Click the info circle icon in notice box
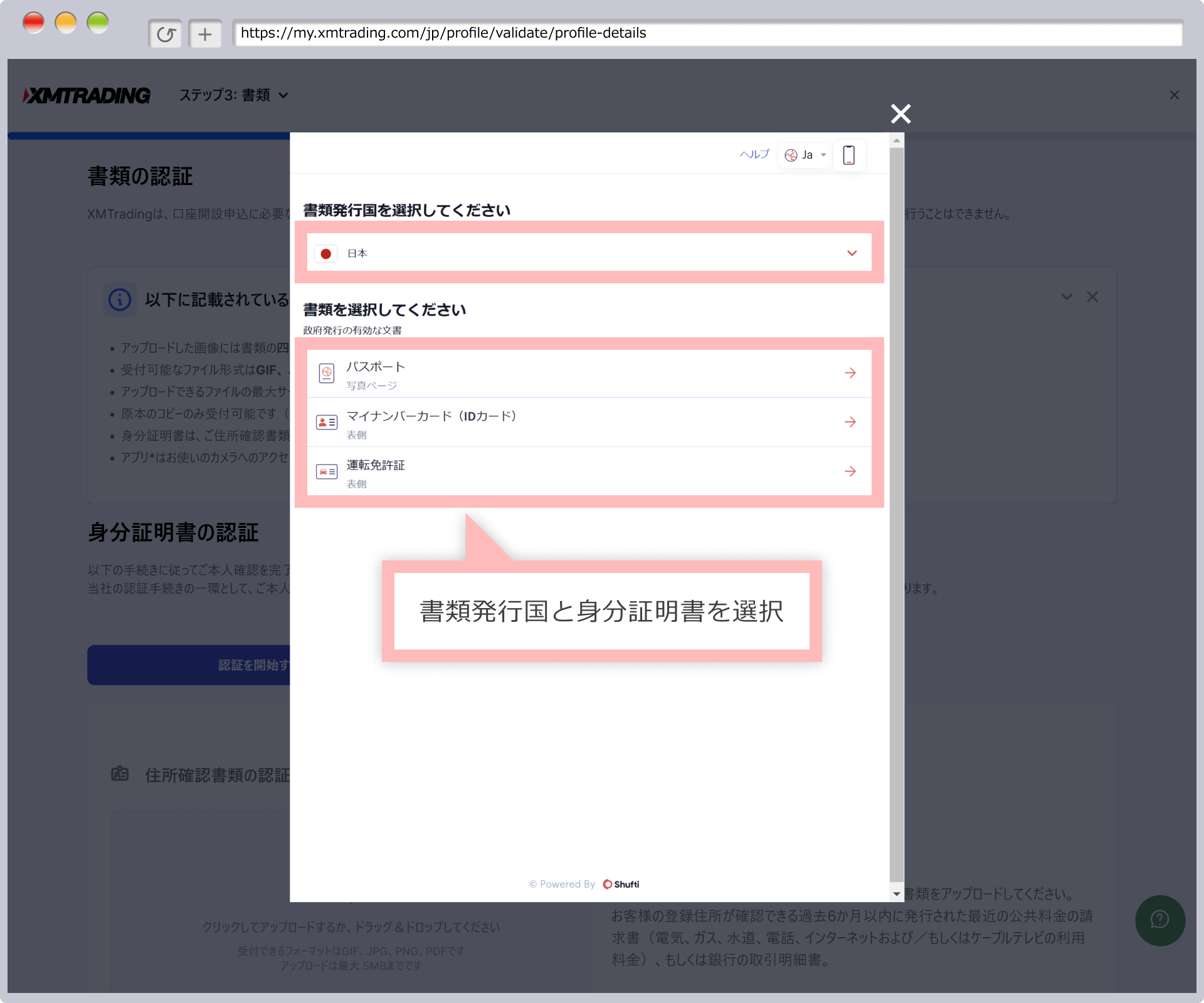 (120, 300)
